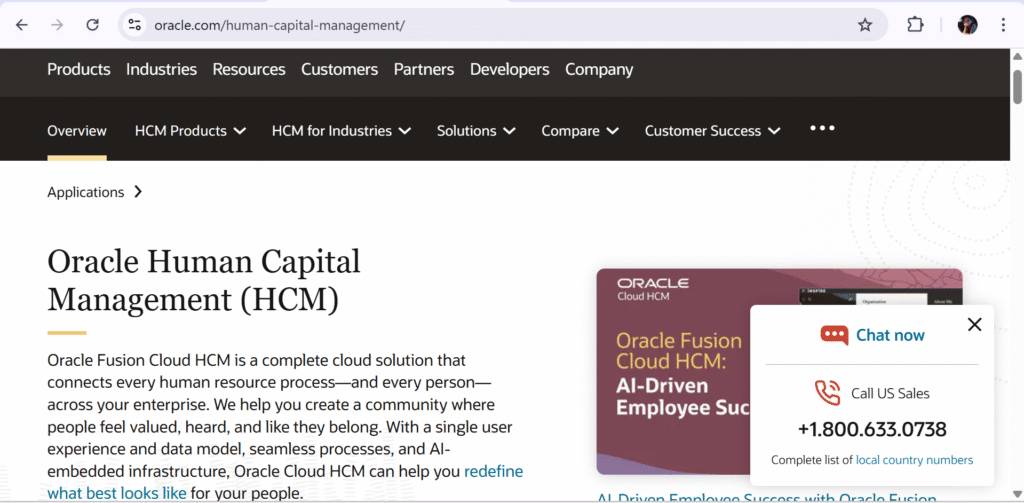Click the +1.800.633.0738 phone number

click(x=872, y=429)
